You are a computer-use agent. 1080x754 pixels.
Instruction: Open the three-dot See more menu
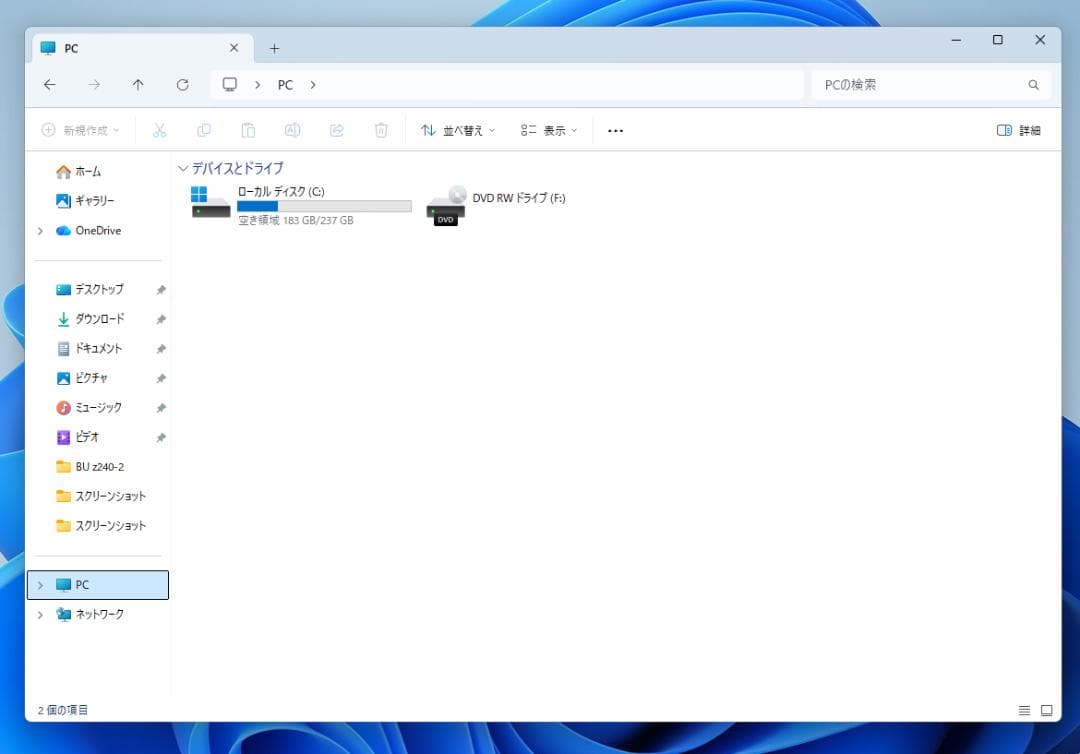tap(616, 130)
